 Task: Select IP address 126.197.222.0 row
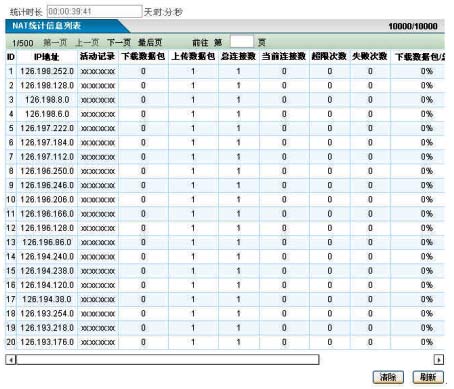47,128
